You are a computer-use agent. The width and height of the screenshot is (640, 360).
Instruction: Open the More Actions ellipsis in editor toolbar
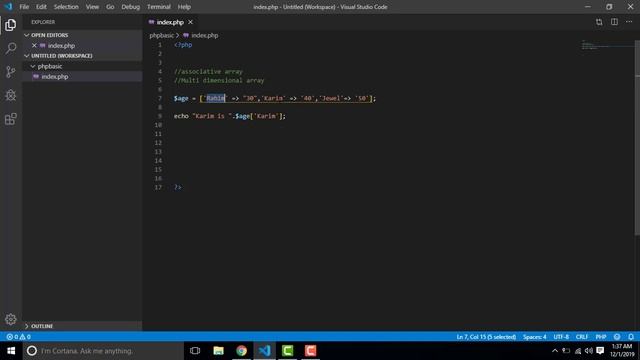[x=629, y=22]
